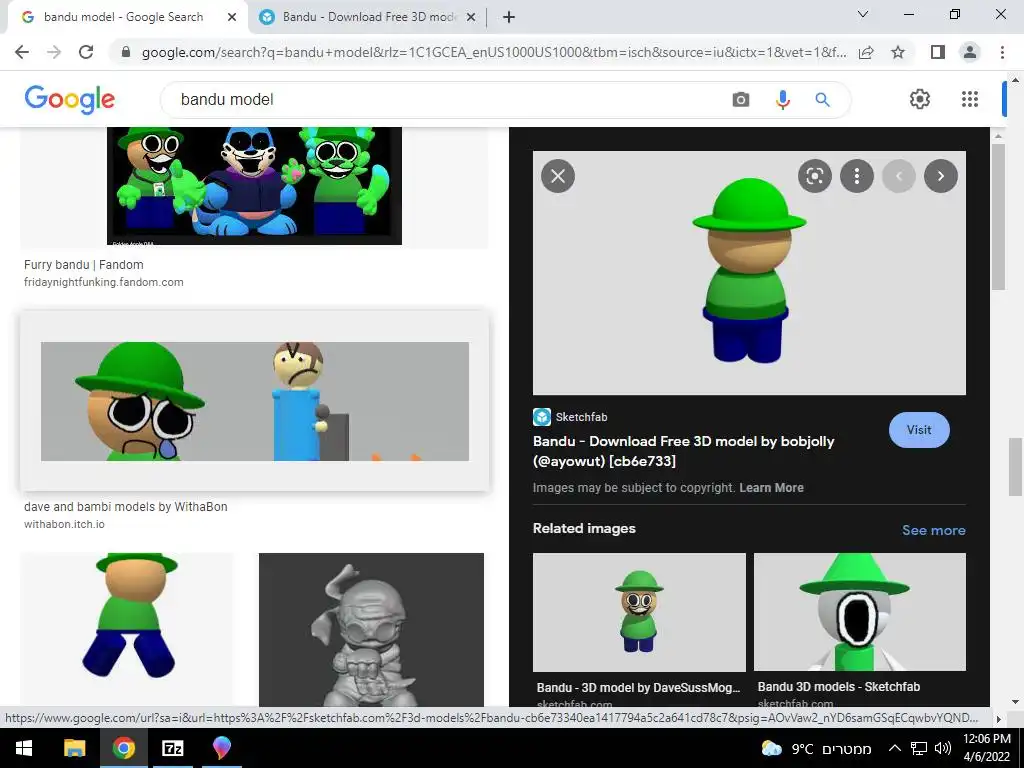The width and height of the screenshot is (1024, 768).
Task: Open the Google apps grid
Action: point(970,99)
